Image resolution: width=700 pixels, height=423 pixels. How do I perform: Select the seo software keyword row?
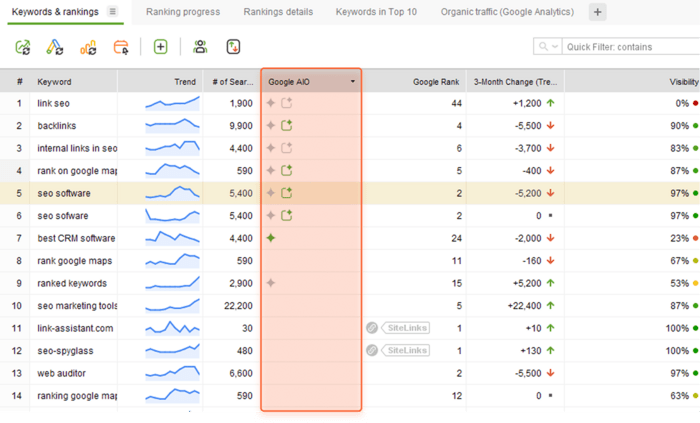pyautogui.click(x=60, y=193)
